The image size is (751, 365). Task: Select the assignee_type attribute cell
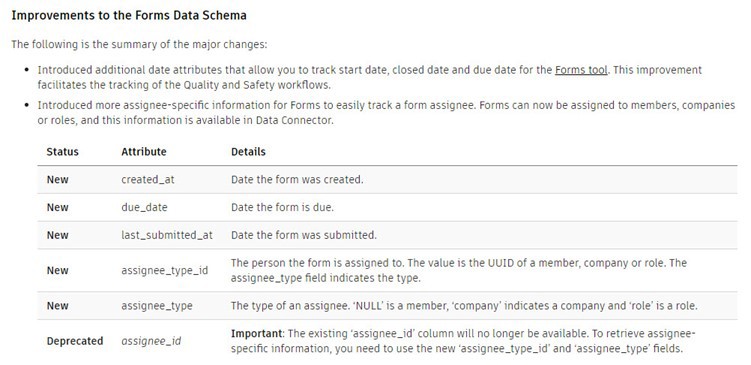point(157,306)
